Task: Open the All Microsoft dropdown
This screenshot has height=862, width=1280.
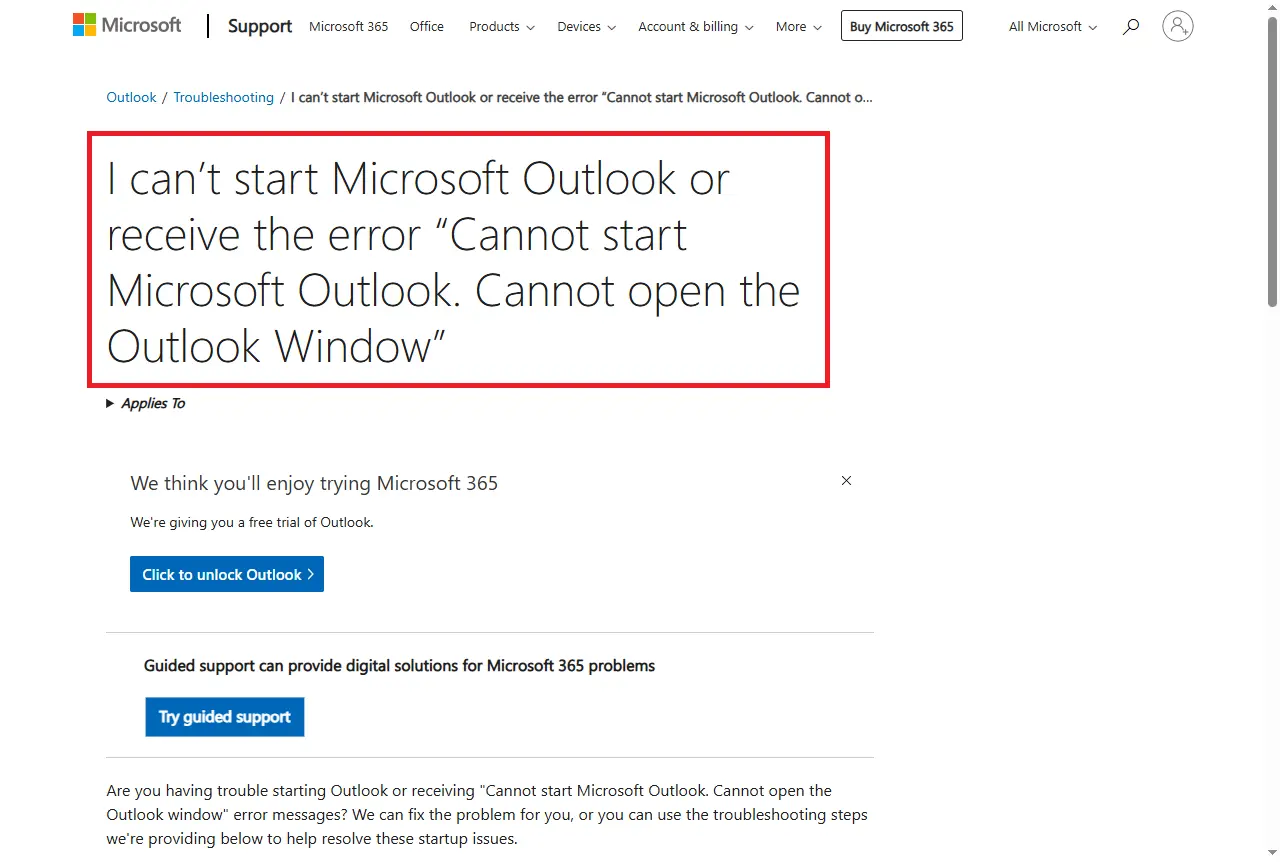Action: (x=1052, y=27)
